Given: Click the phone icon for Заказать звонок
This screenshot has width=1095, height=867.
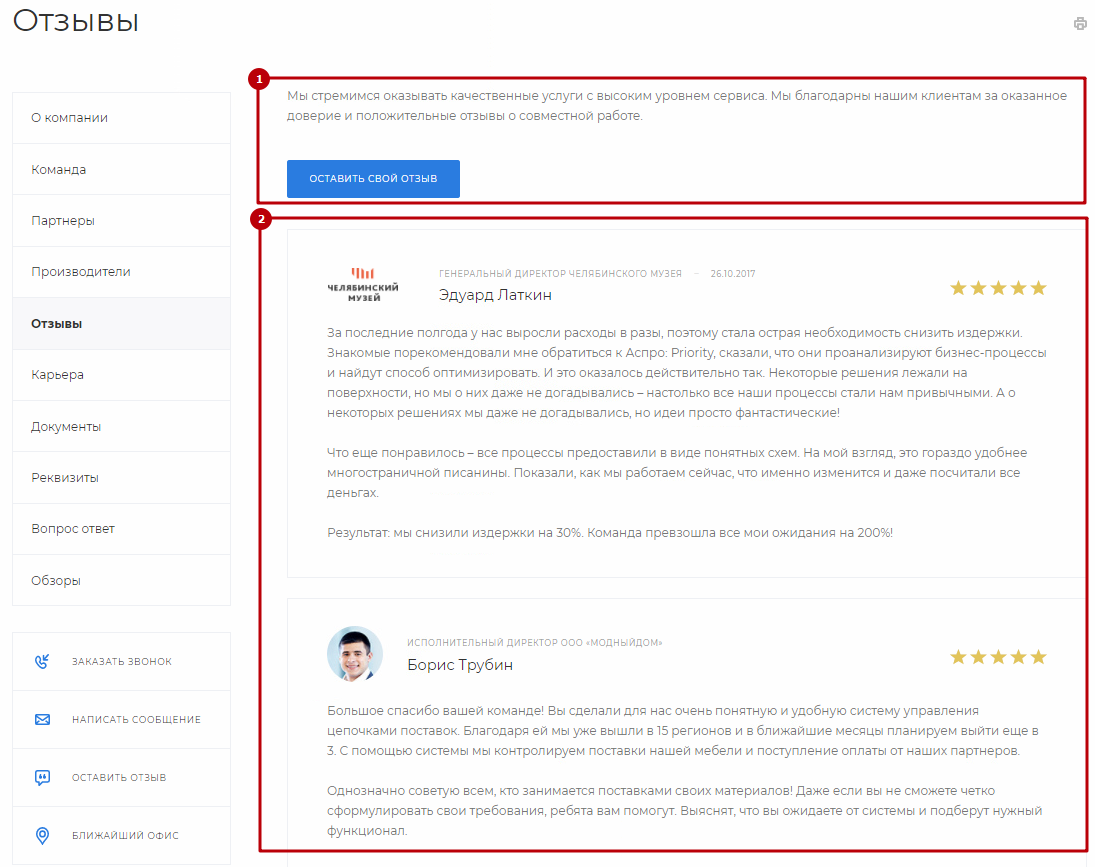Looking at the screenshot, I should tap(43, 661).
